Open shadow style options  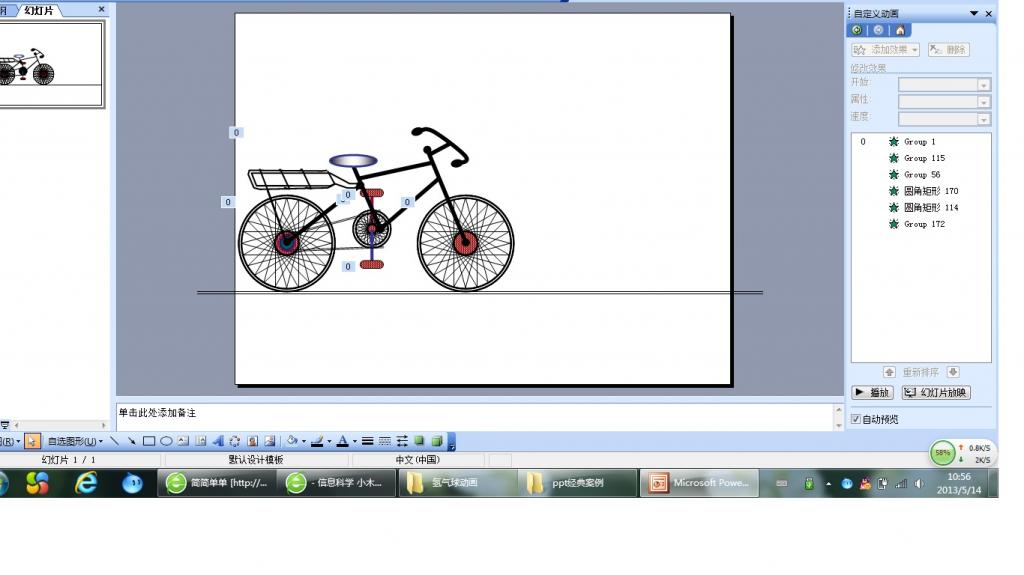tap(419, 441)
